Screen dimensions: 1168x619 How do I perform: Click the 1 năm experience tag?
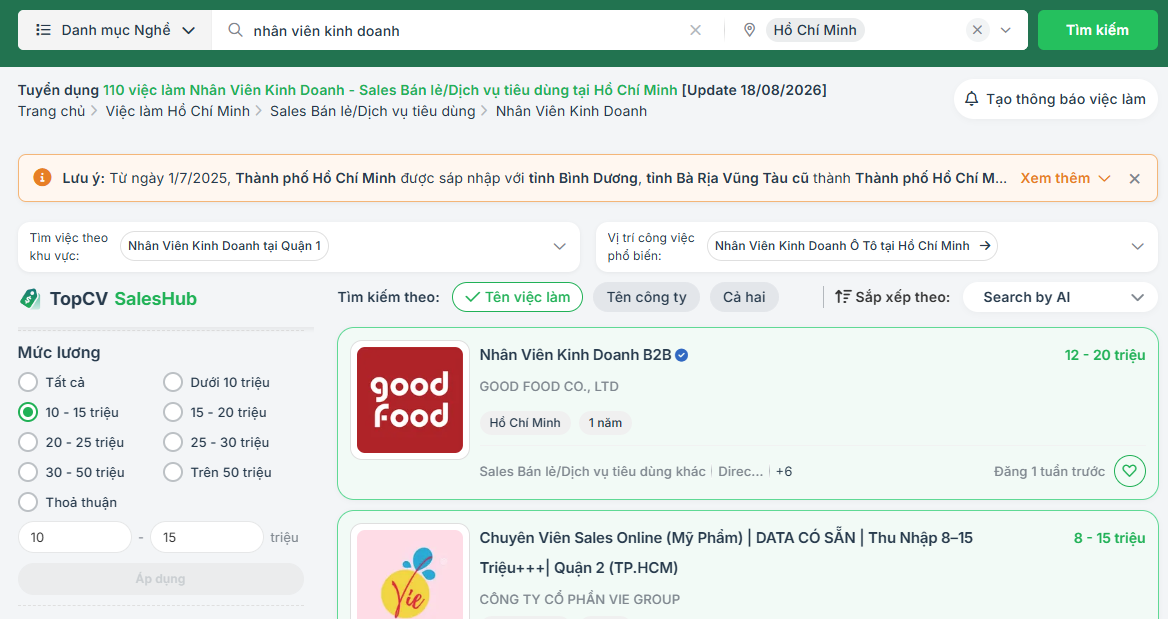pos(605,423)
